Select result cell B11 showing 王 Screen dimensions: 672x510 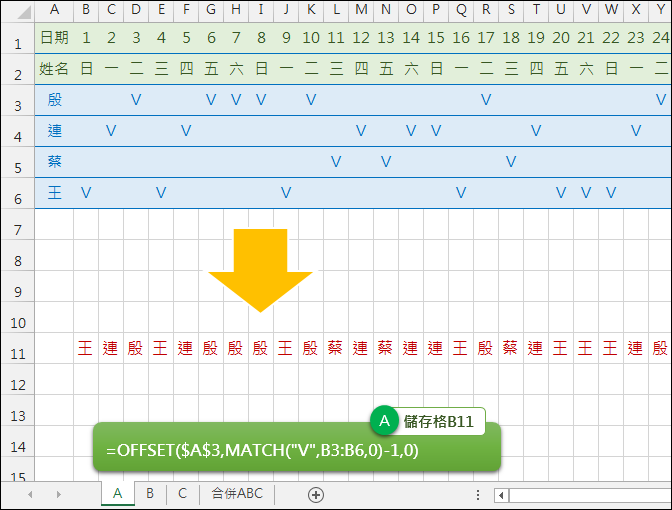pos(86,348)
